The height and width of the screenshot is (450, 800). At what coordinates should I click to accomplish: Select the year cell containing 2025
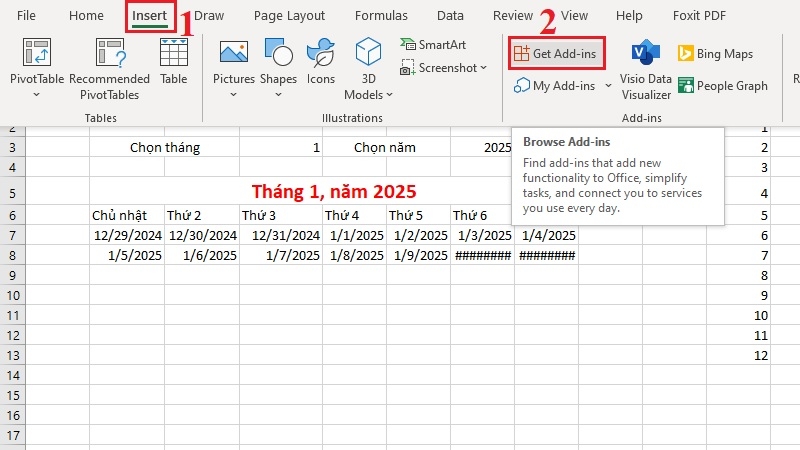pos(482,147)
